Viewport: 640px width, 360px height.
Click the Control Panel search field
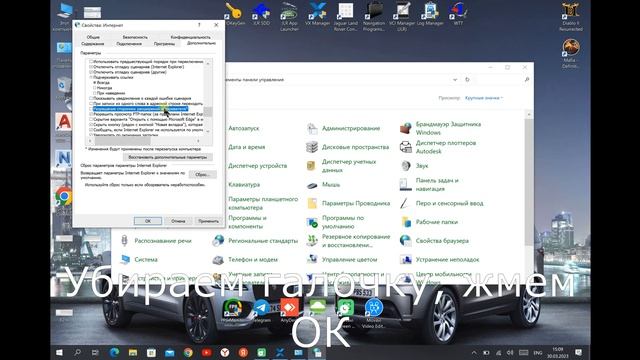click(502, 80)
